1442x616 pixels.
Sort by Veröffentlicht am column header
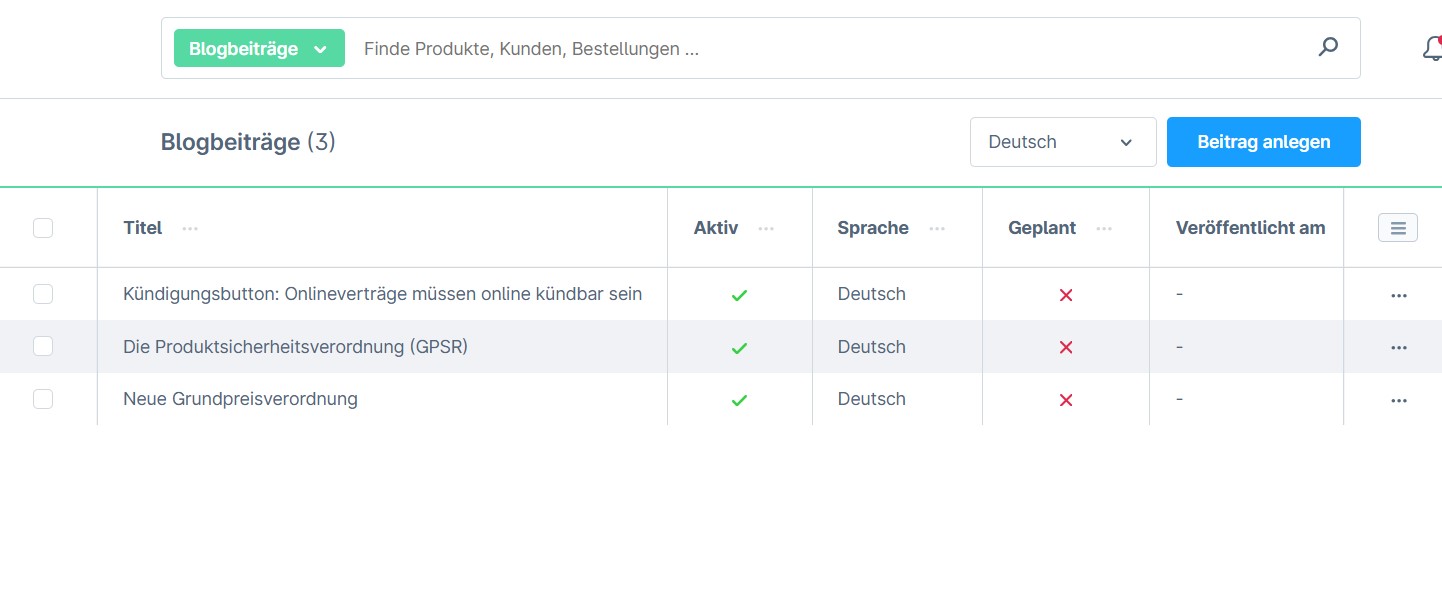pos(1250,228)
